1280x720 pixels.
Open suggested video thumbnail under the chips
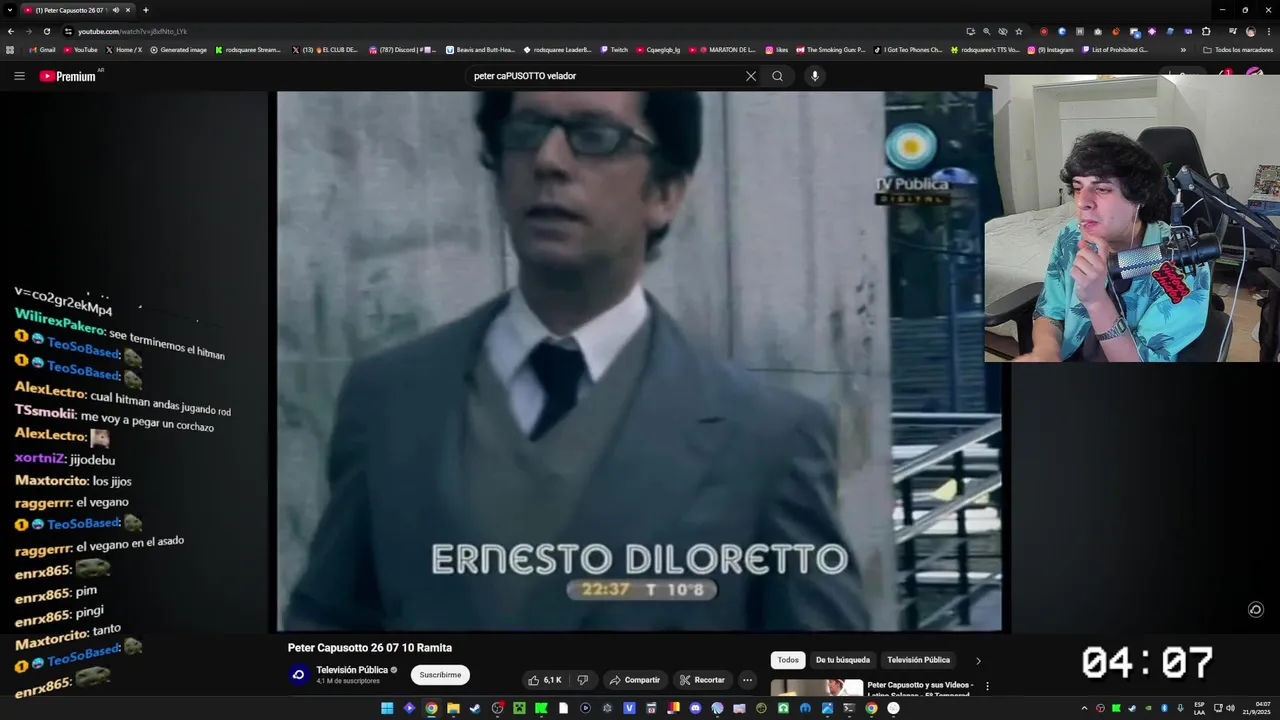pyautogui.click(x=816, y=688)
